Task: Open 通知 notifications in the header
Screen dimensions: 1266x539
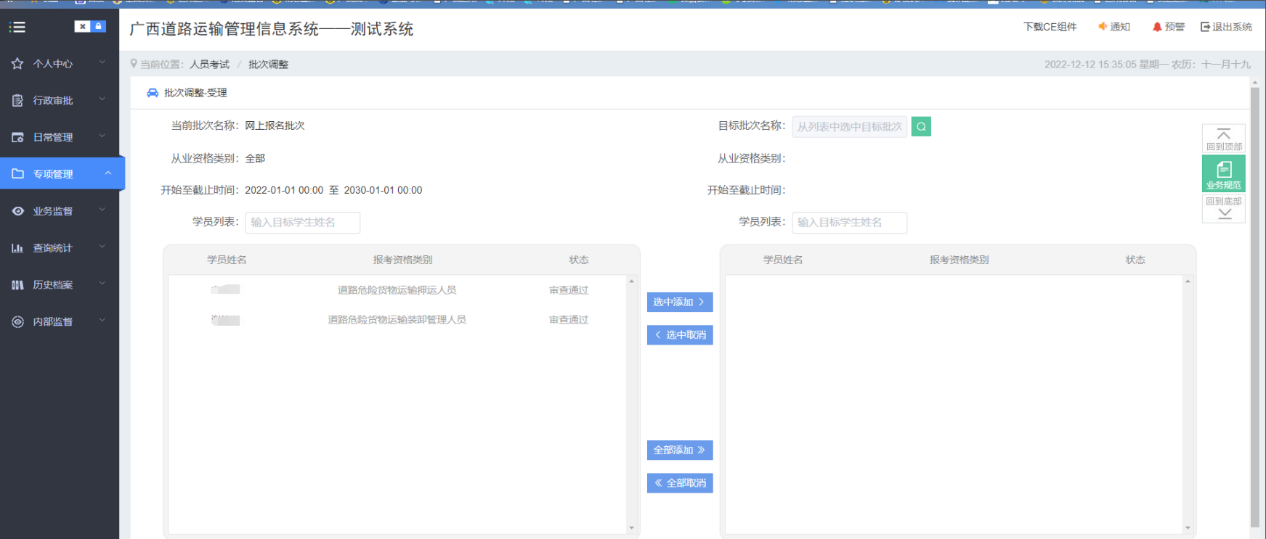Action: click(1114, 27)
